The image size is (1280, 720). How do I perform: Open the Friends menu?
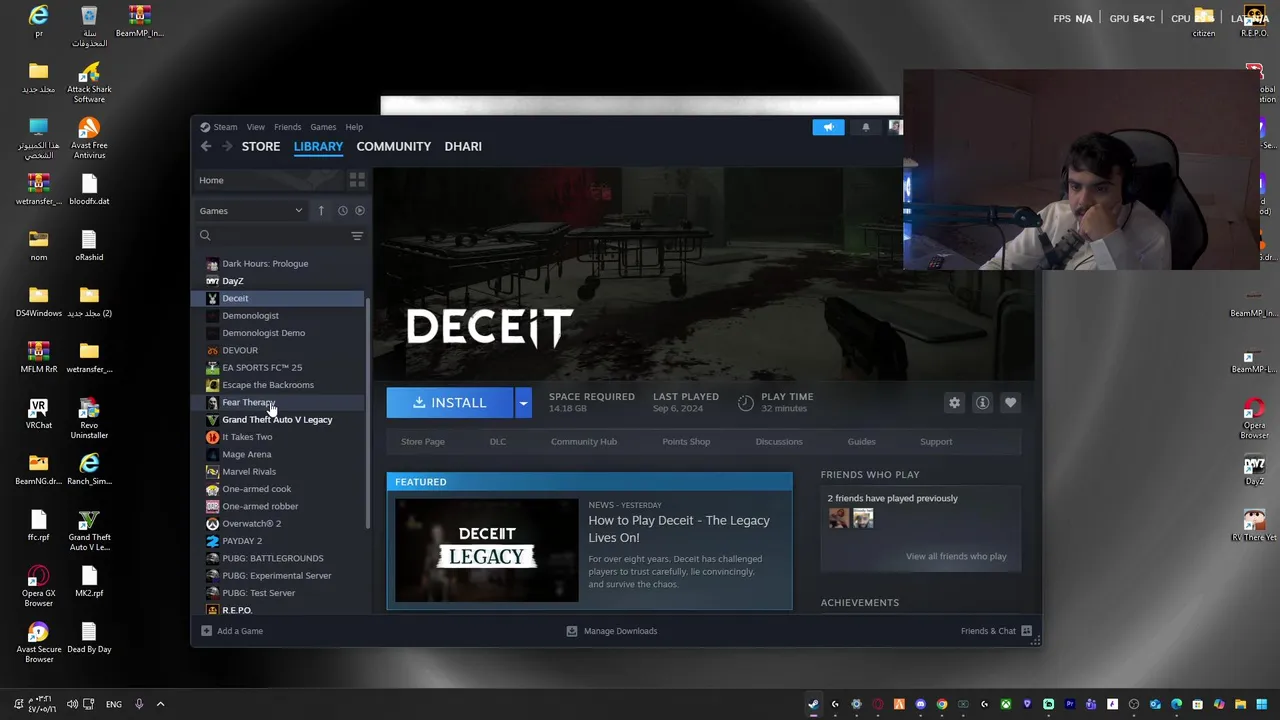(x=287, y=127)
